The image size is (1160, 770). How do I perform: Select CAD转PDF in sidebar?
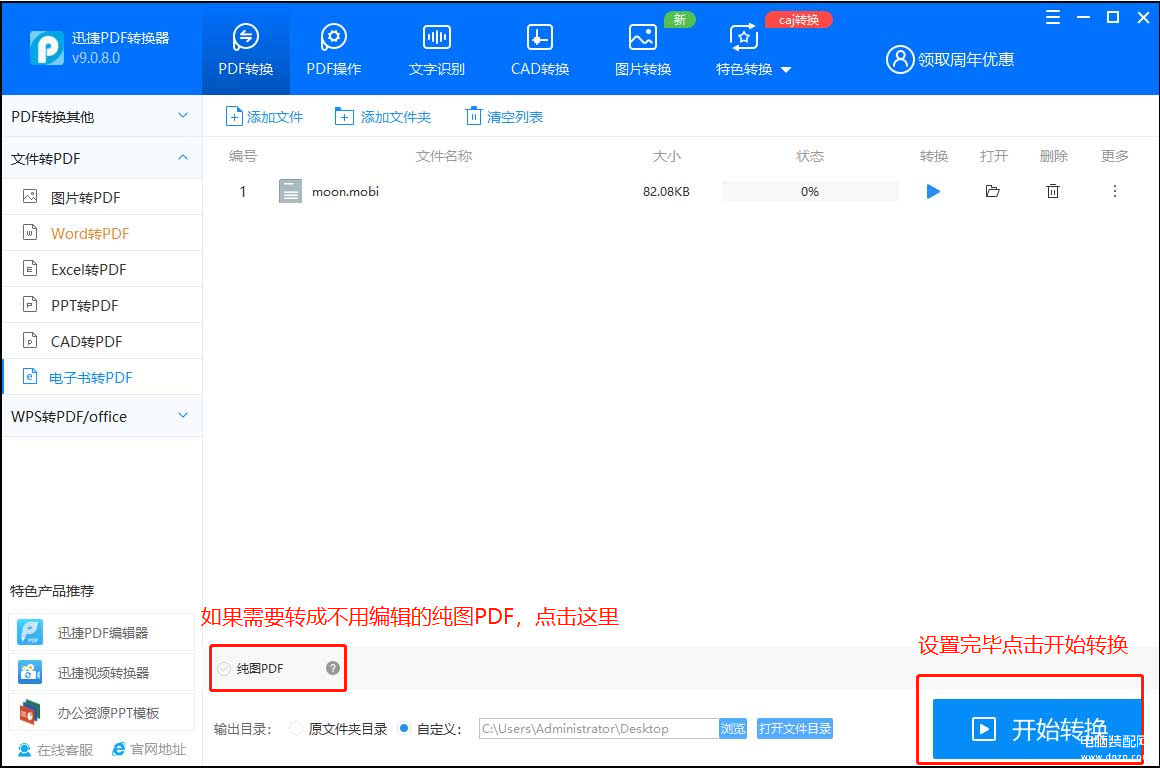pyautogui.click(x=102, y=342)
